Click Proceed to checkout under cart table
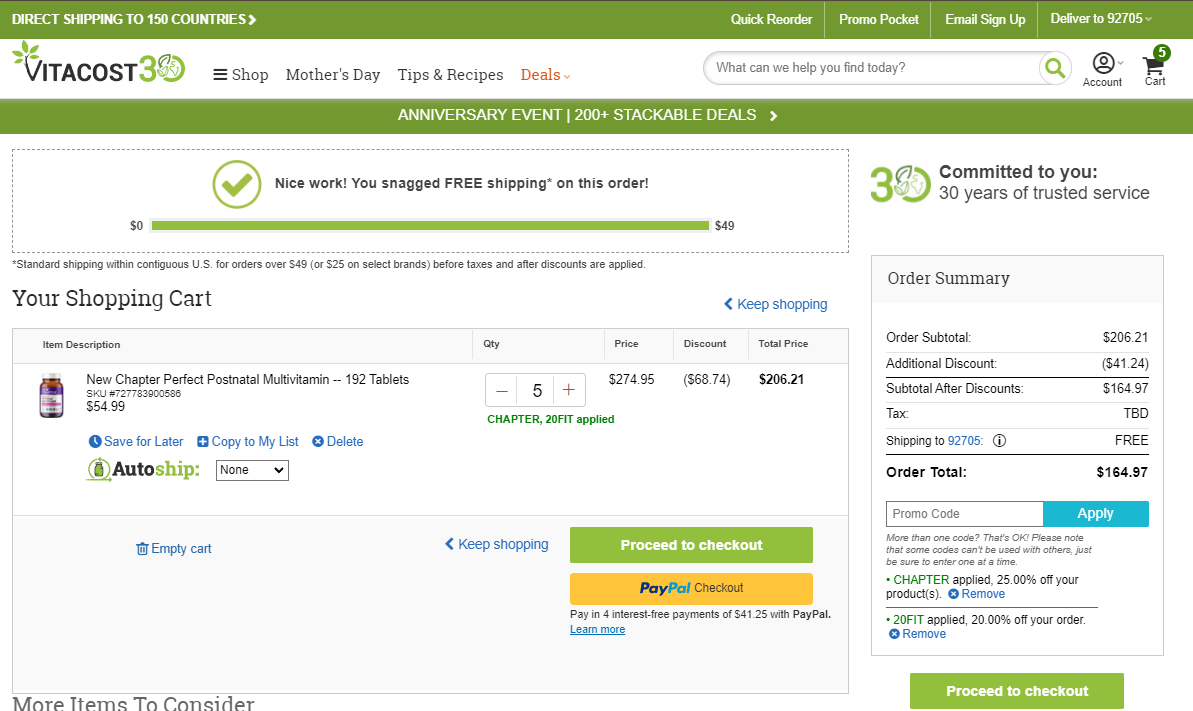This screenshot has width=1193, height=711. point(691,545)
